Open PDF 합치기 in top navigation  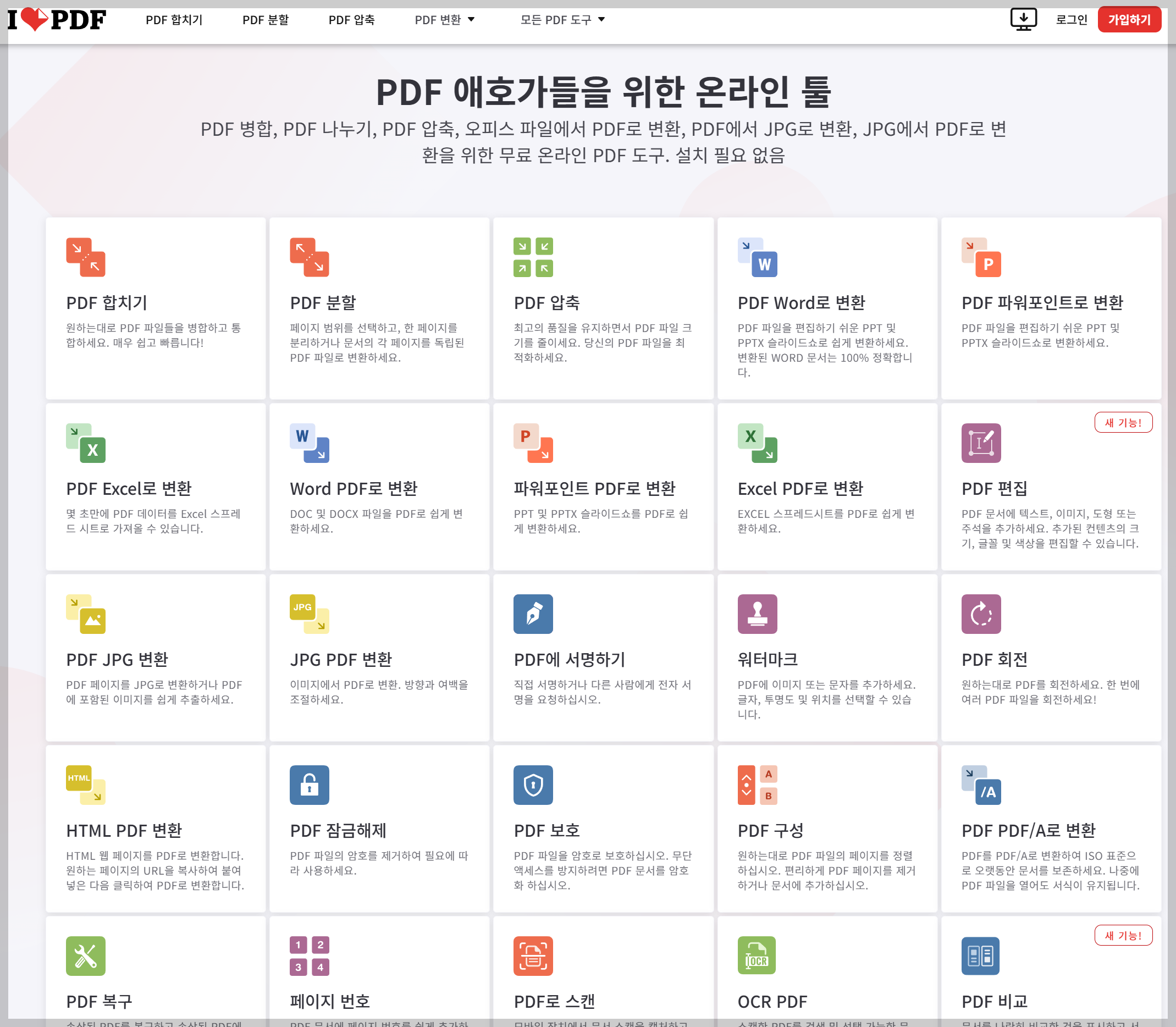pos(174,20)
